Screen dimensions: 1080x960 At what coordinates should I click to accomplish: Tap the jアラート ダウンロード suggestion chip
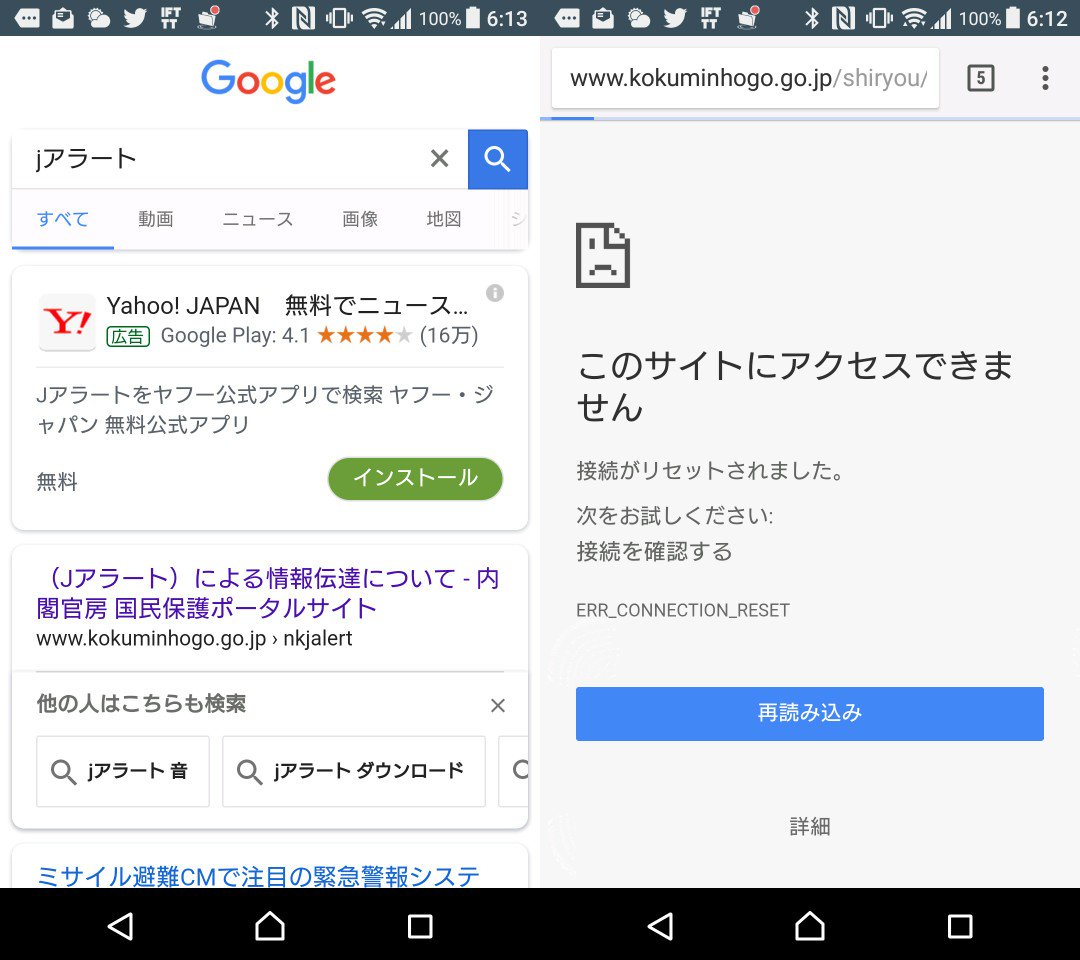tap(353, 771)
